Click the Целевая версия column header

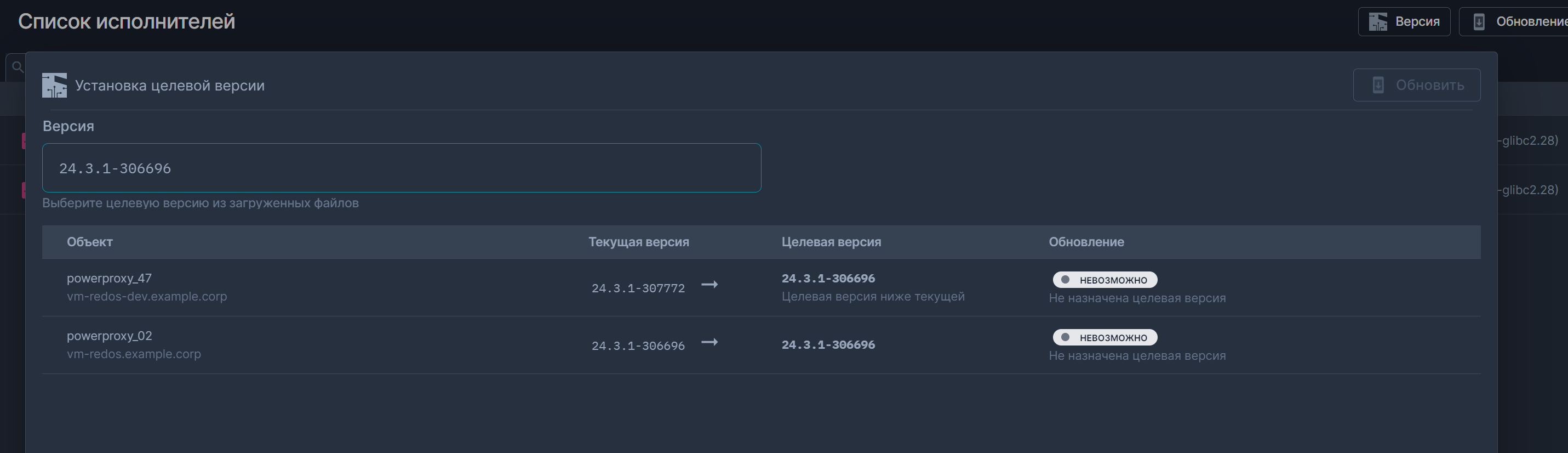[x=831, y=242]
